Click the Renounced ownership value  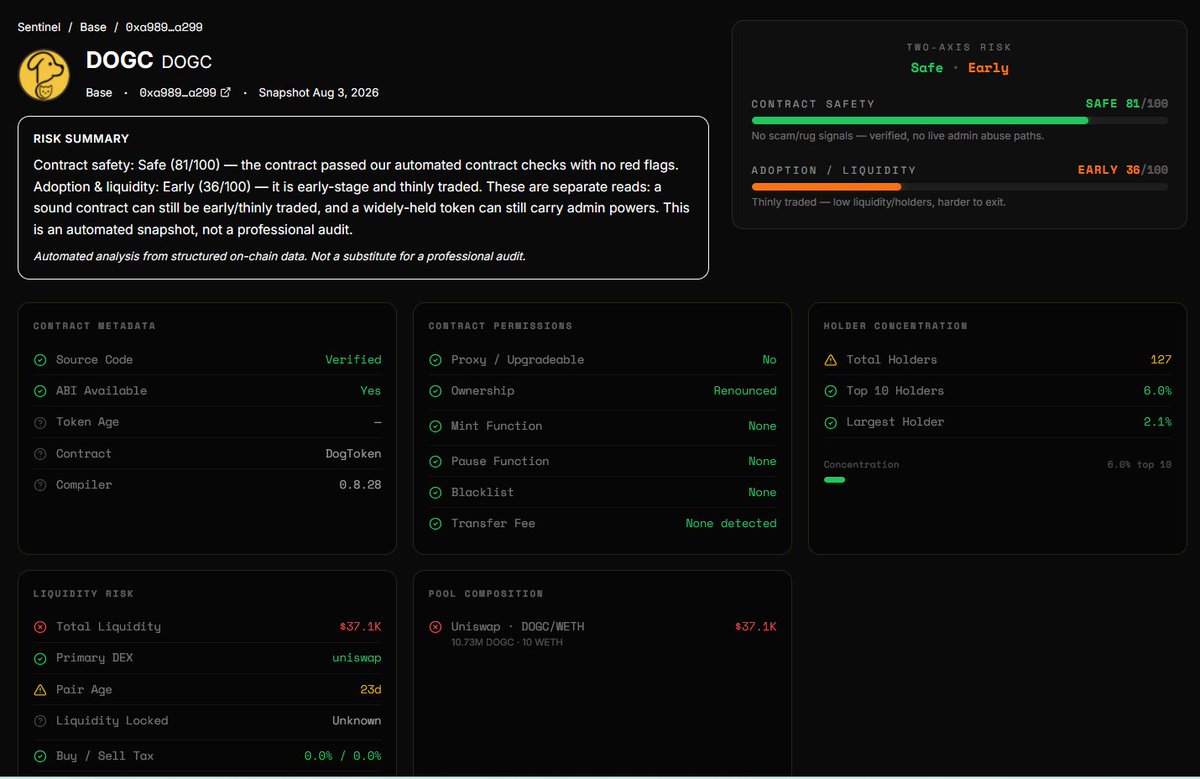coord(745,391)
